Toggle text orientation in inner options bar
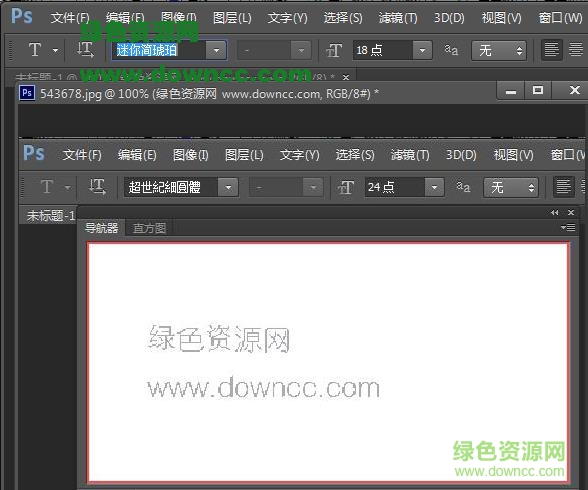Image resolution: width=588 pixels, height=490 pixels. coord(97,186)
